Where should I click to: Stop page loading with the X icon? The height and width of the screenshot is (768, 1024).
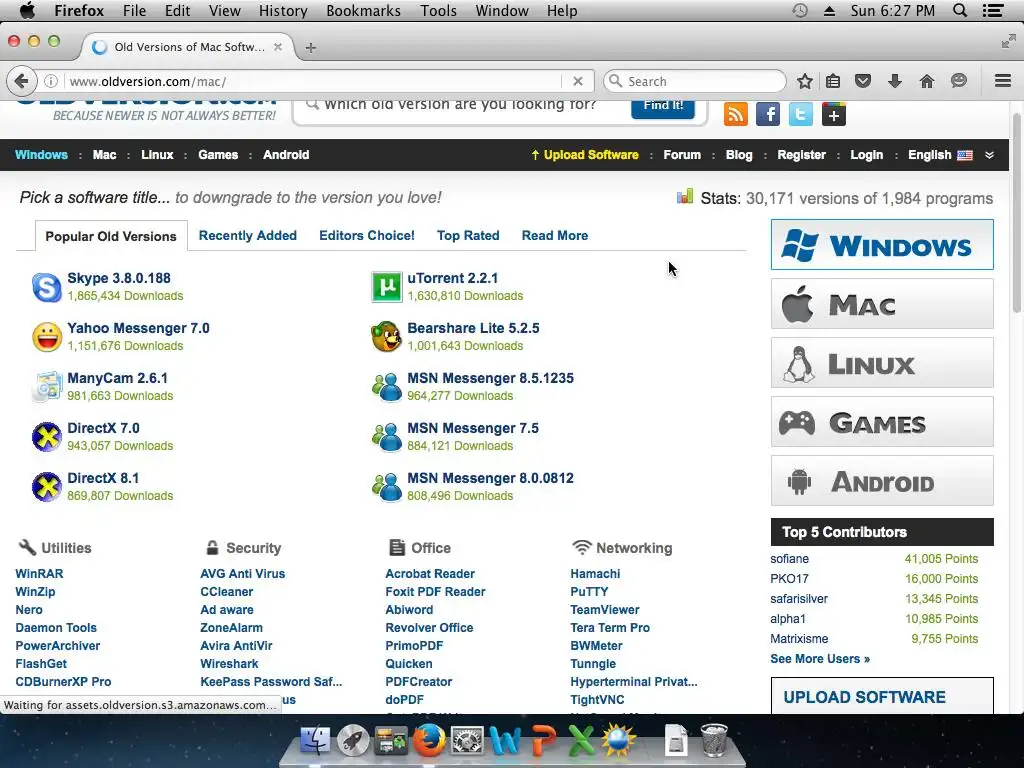577,81
